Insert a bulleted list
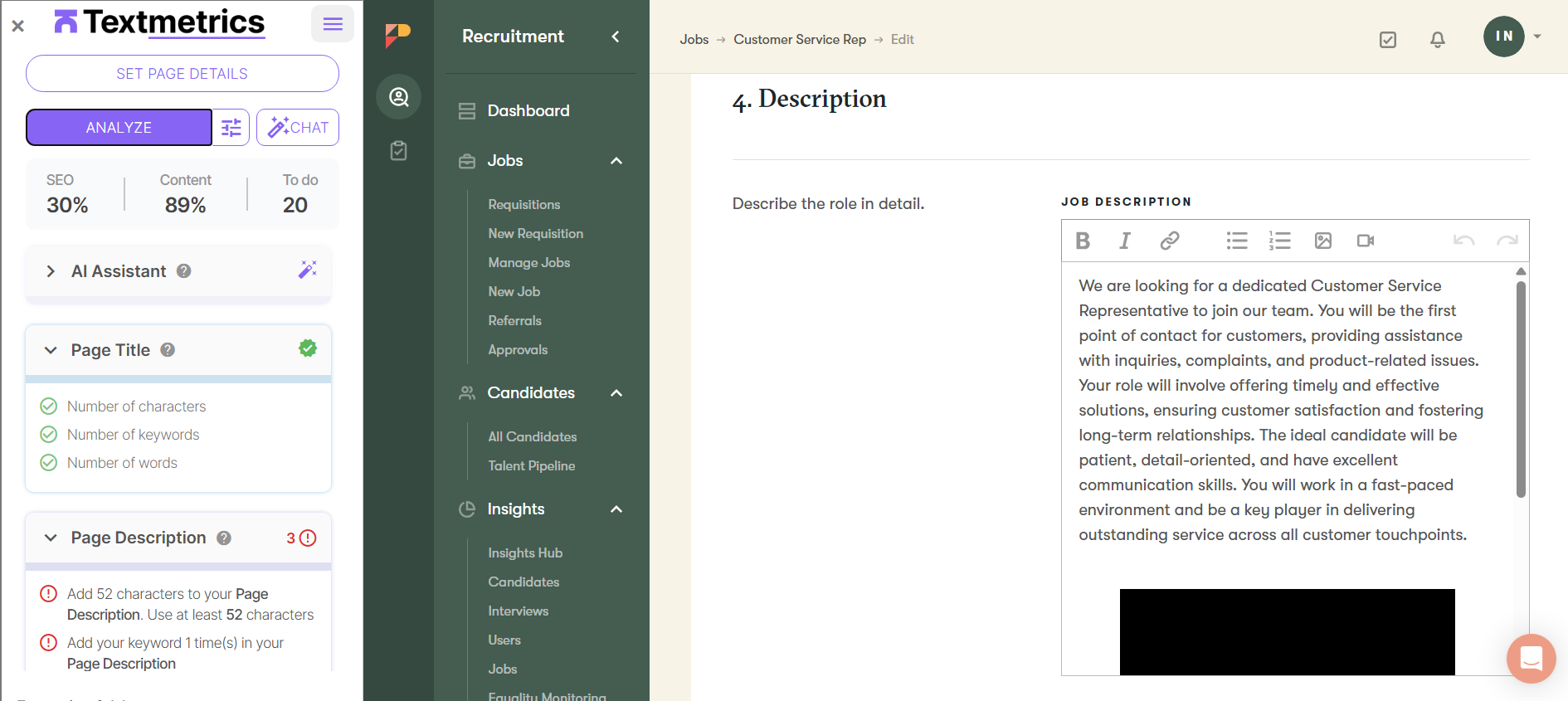 coord(1237,241)
